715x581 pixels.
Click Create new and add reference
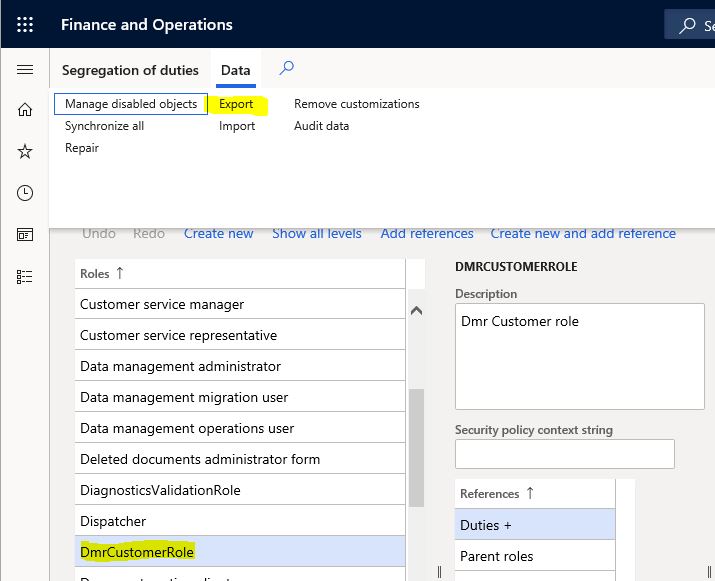[583, 233]
